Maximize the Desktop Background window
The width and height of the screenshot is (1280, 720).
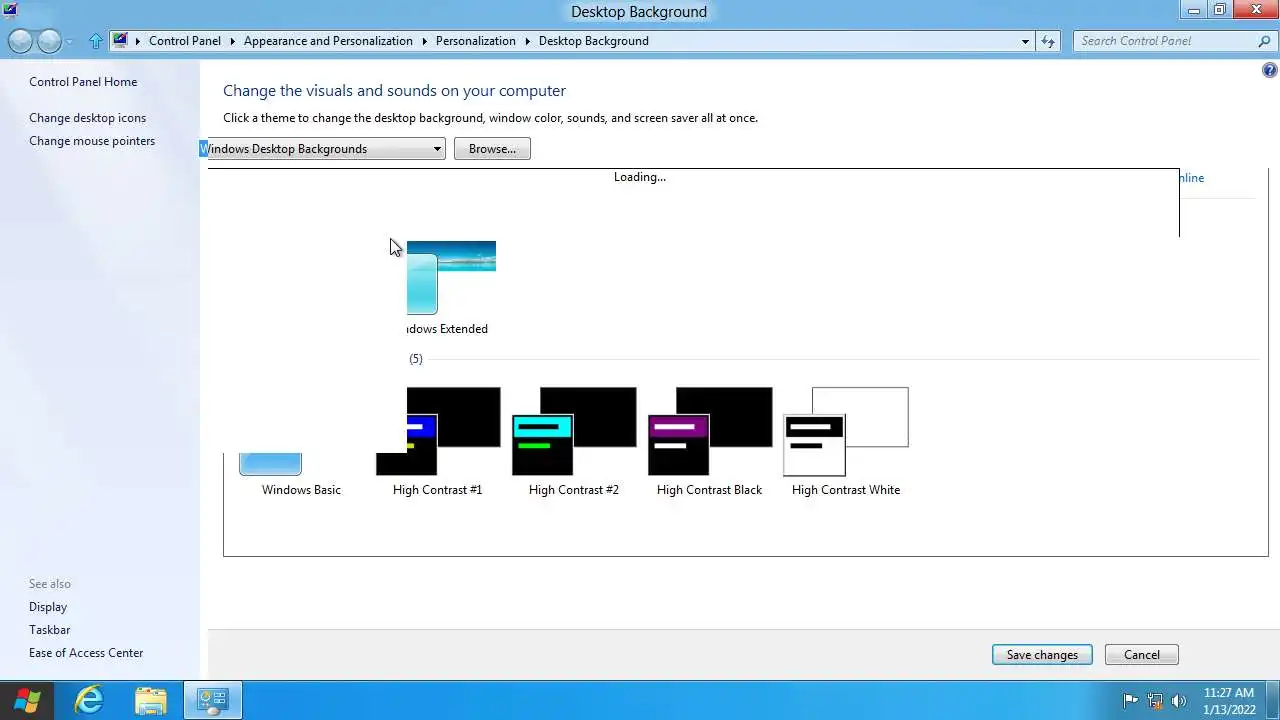(1220, 11)
